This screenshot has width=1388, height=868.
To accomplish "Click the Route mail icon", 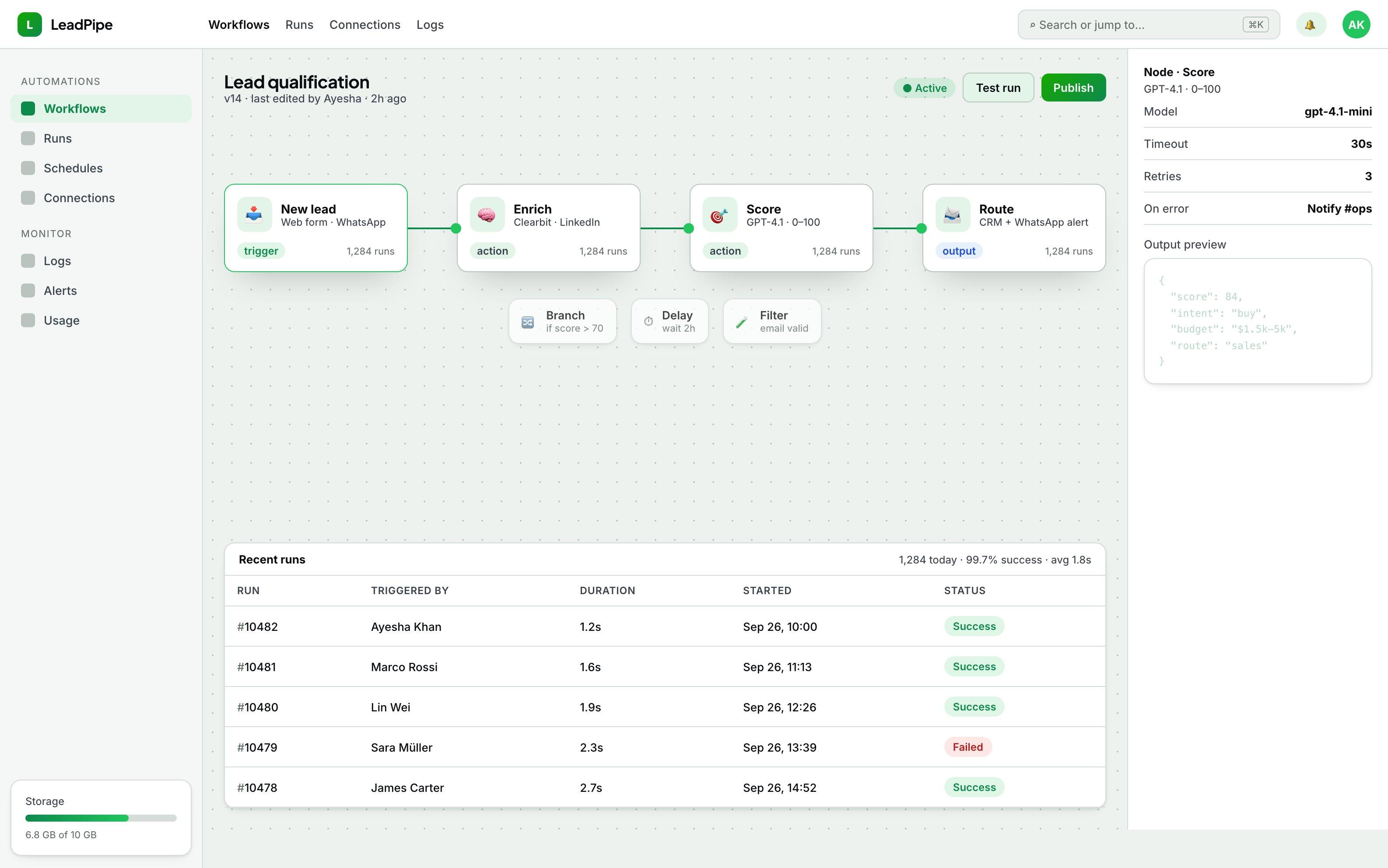I will coord(953,215).
